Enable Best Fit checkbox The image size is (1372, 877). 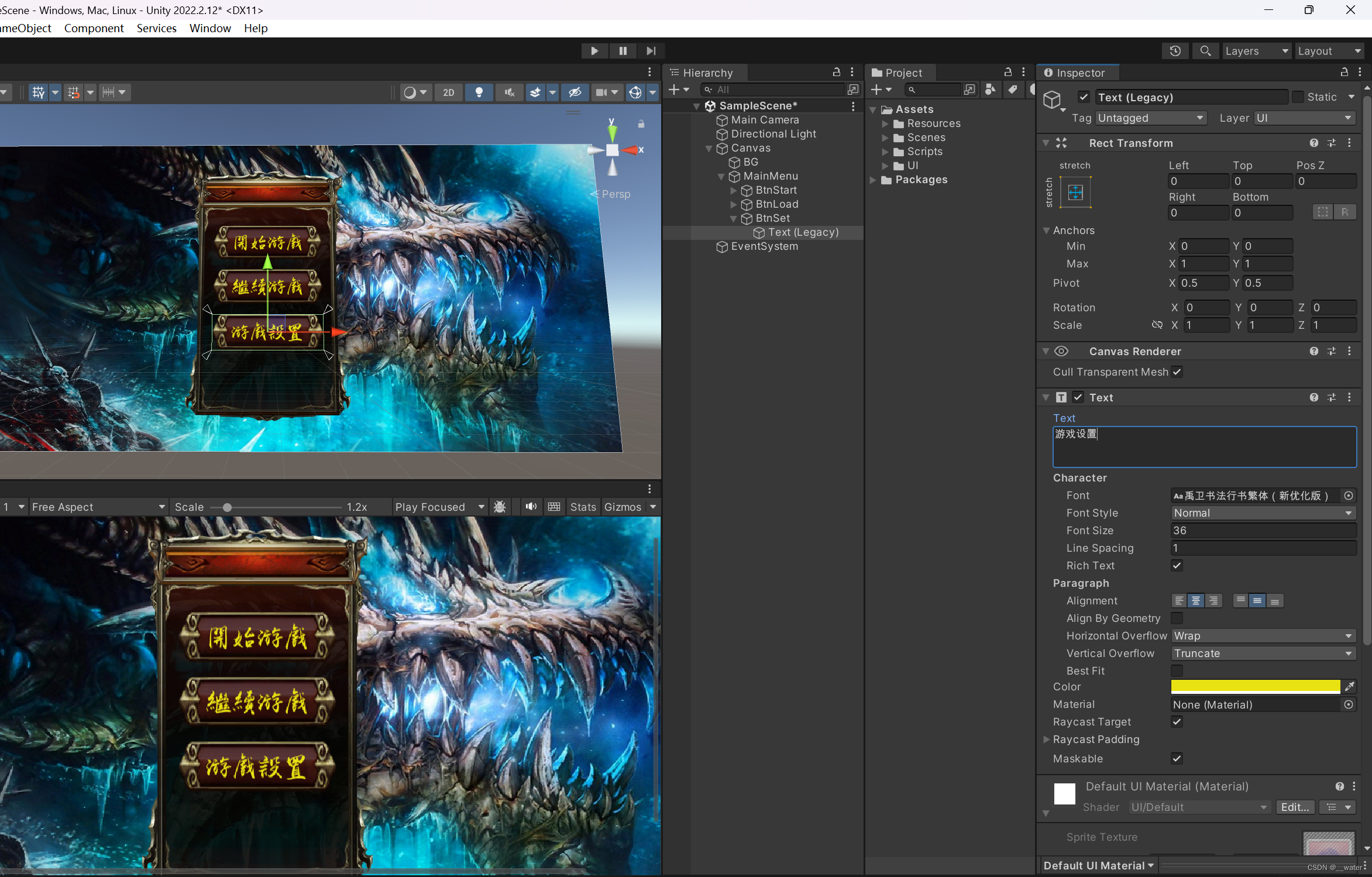point(1177,670)
